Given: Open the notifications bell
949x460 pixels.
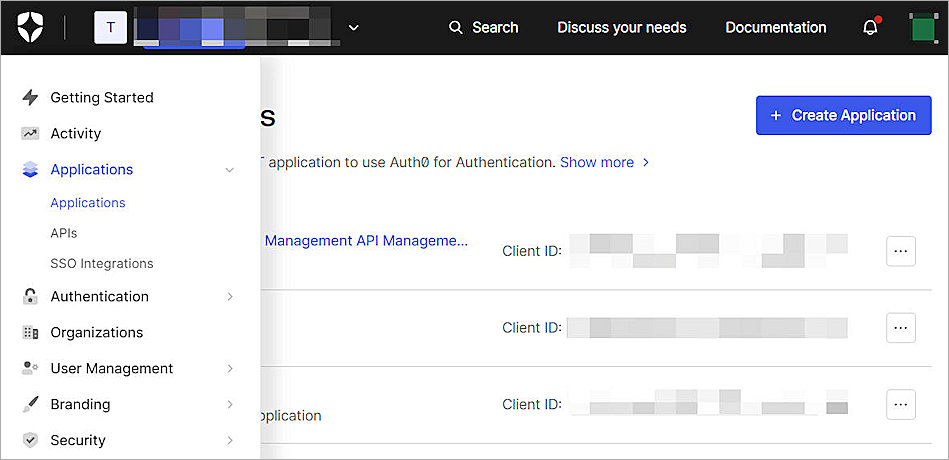Looking at the screenshot, I should pos(870,28).
